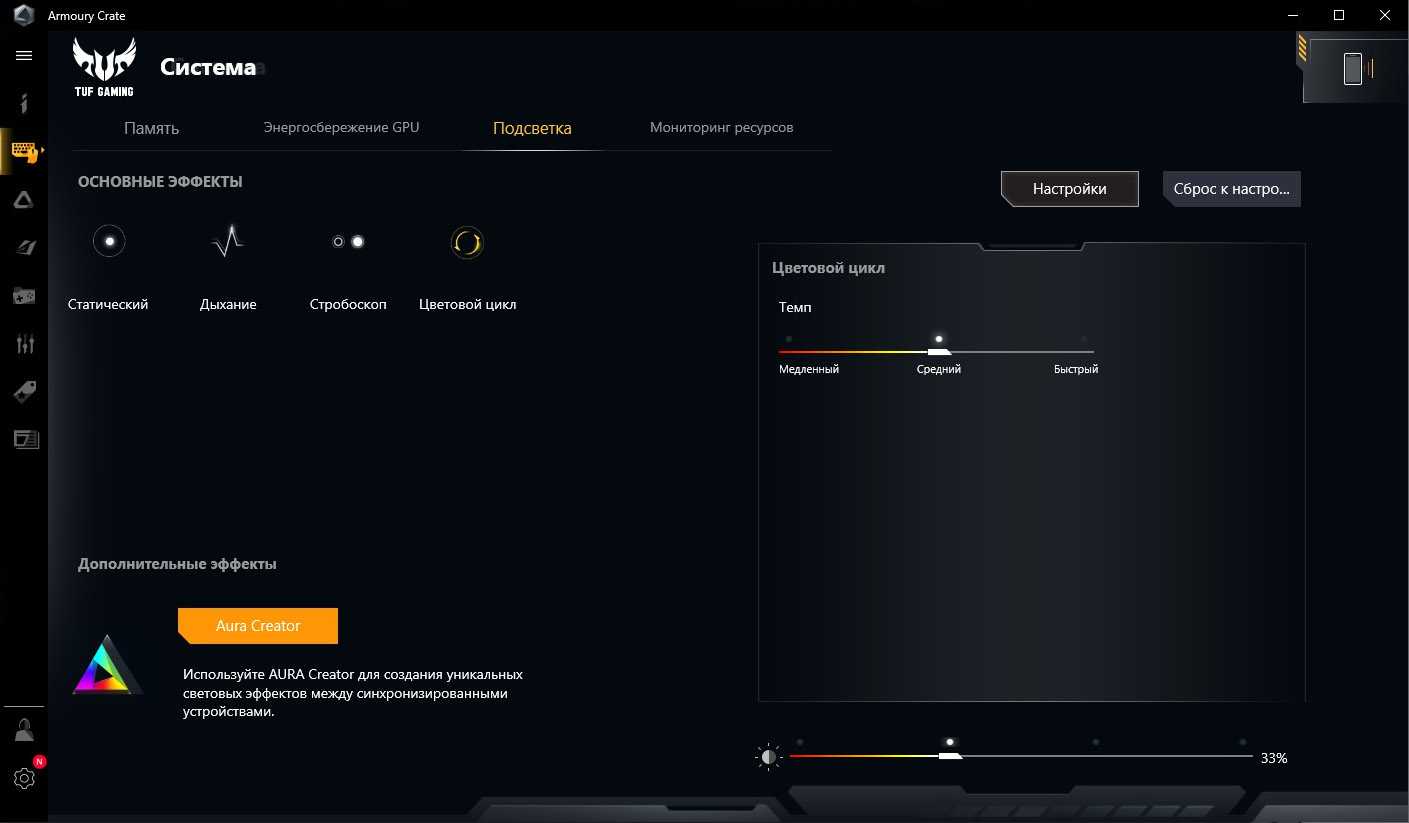
Task: Pick the Color cycle effect icon
Action: click(x=467, y=242)
